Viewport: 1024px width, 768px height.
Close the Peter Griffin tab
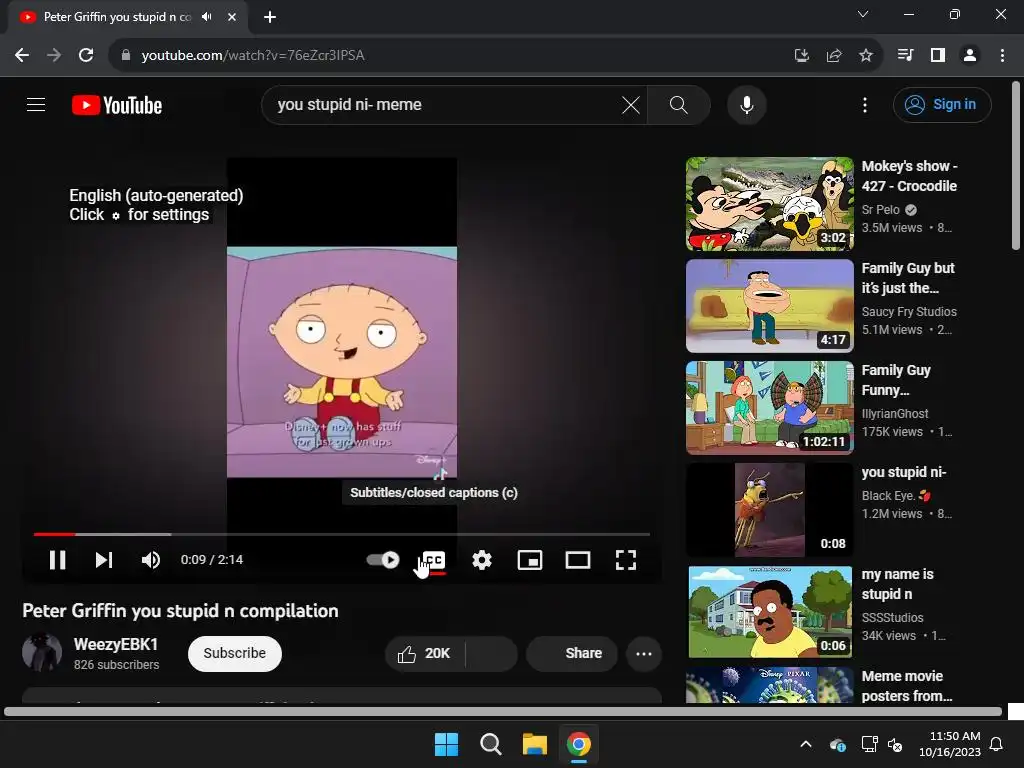pyautogui.click(x=232, y=17)
